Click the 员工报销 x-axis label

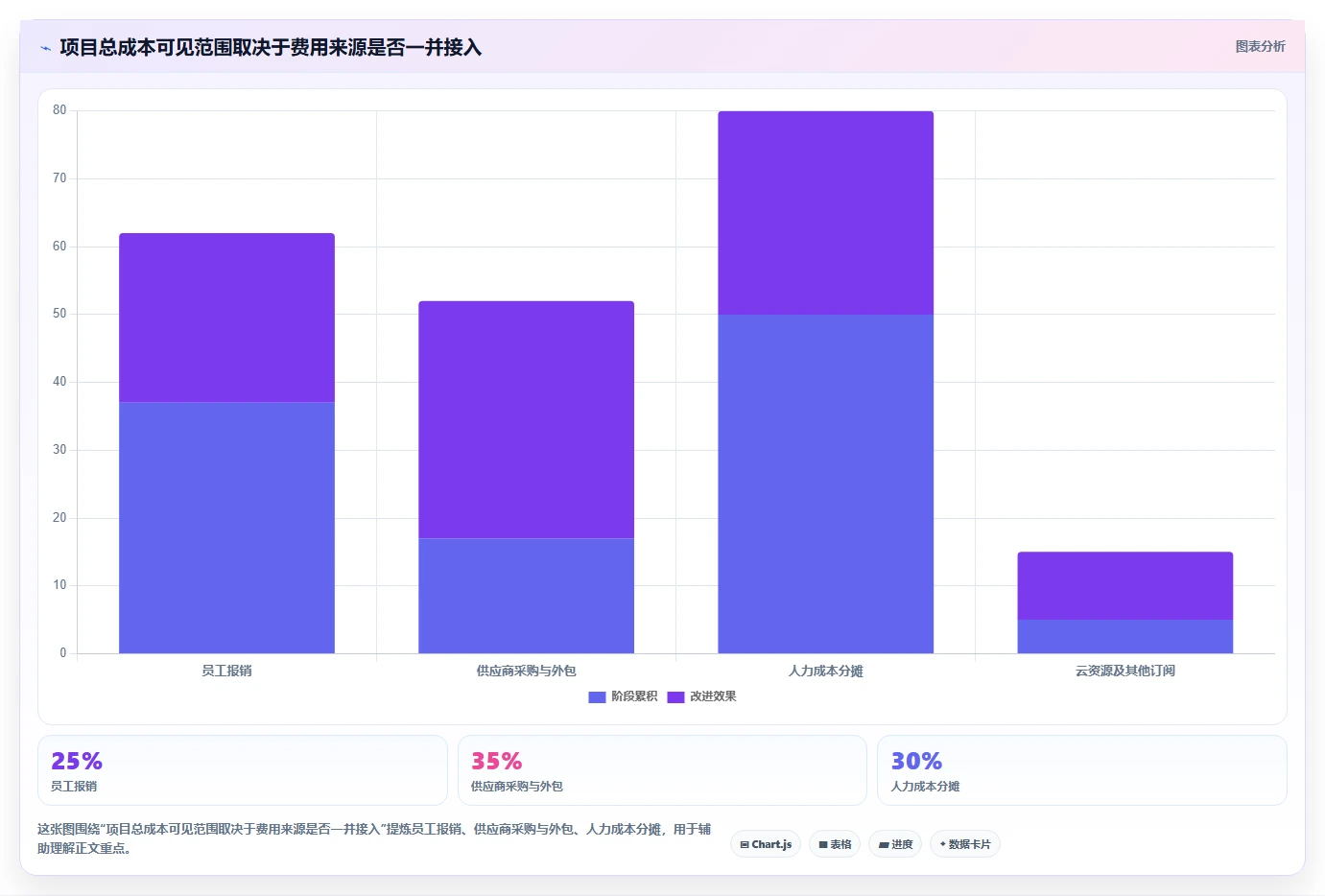pyautogui.click(x=226, y=671)
